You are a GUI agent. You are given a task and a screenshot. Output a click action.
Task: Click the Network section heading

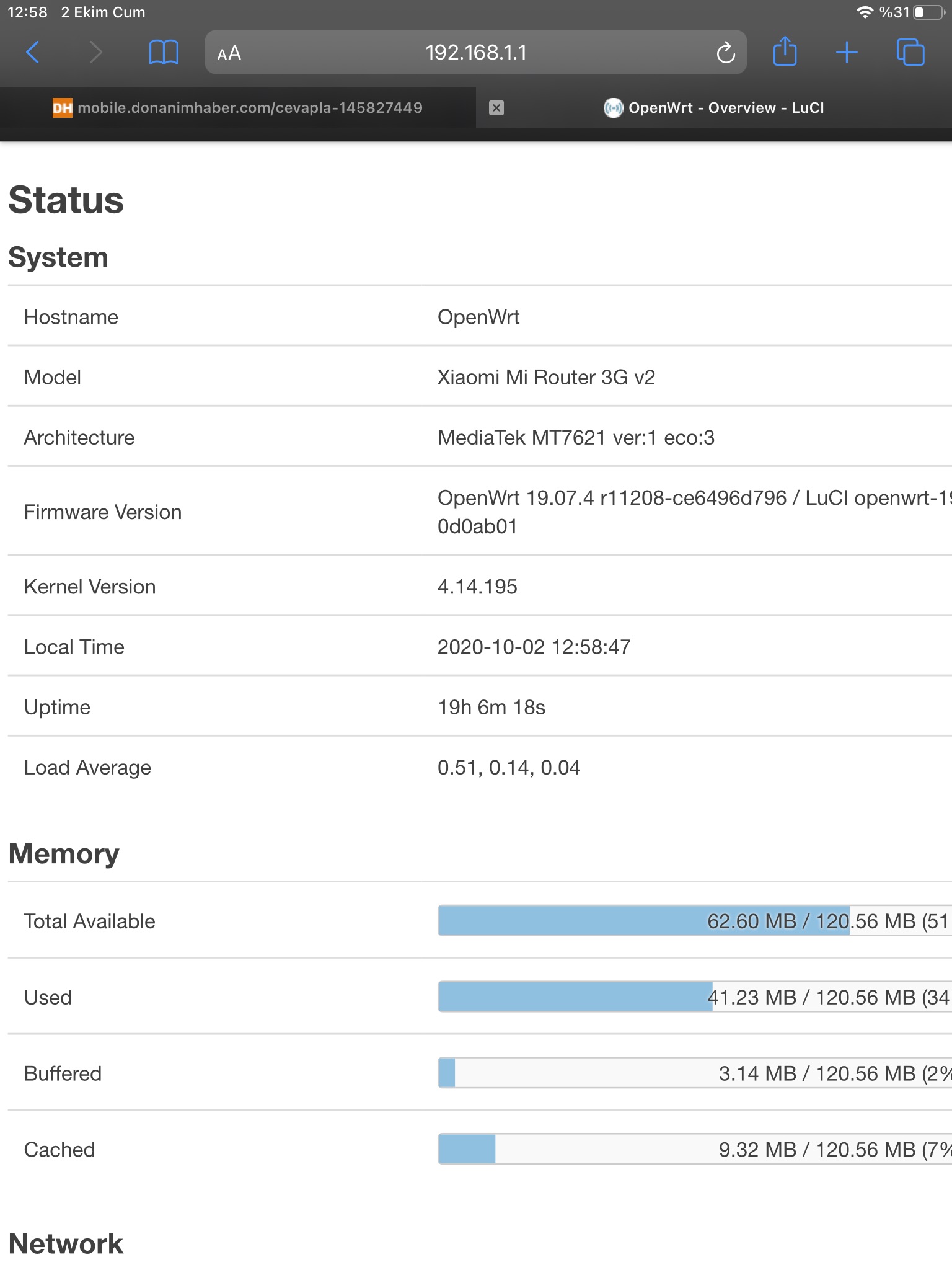tap(66, 1243)
